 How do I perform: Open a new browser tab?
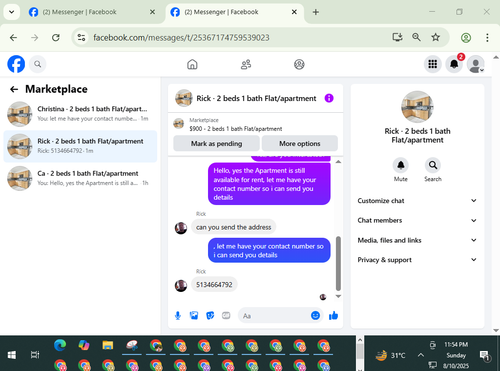(x=316, y=12)
